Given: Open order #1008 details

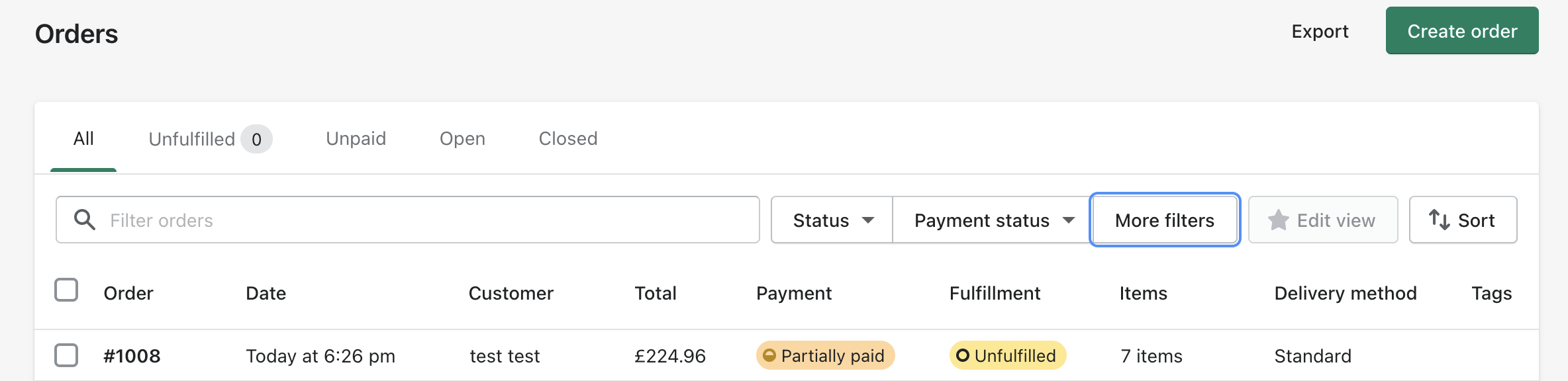Looking at the screenshot, I should [x=132, y=356].
